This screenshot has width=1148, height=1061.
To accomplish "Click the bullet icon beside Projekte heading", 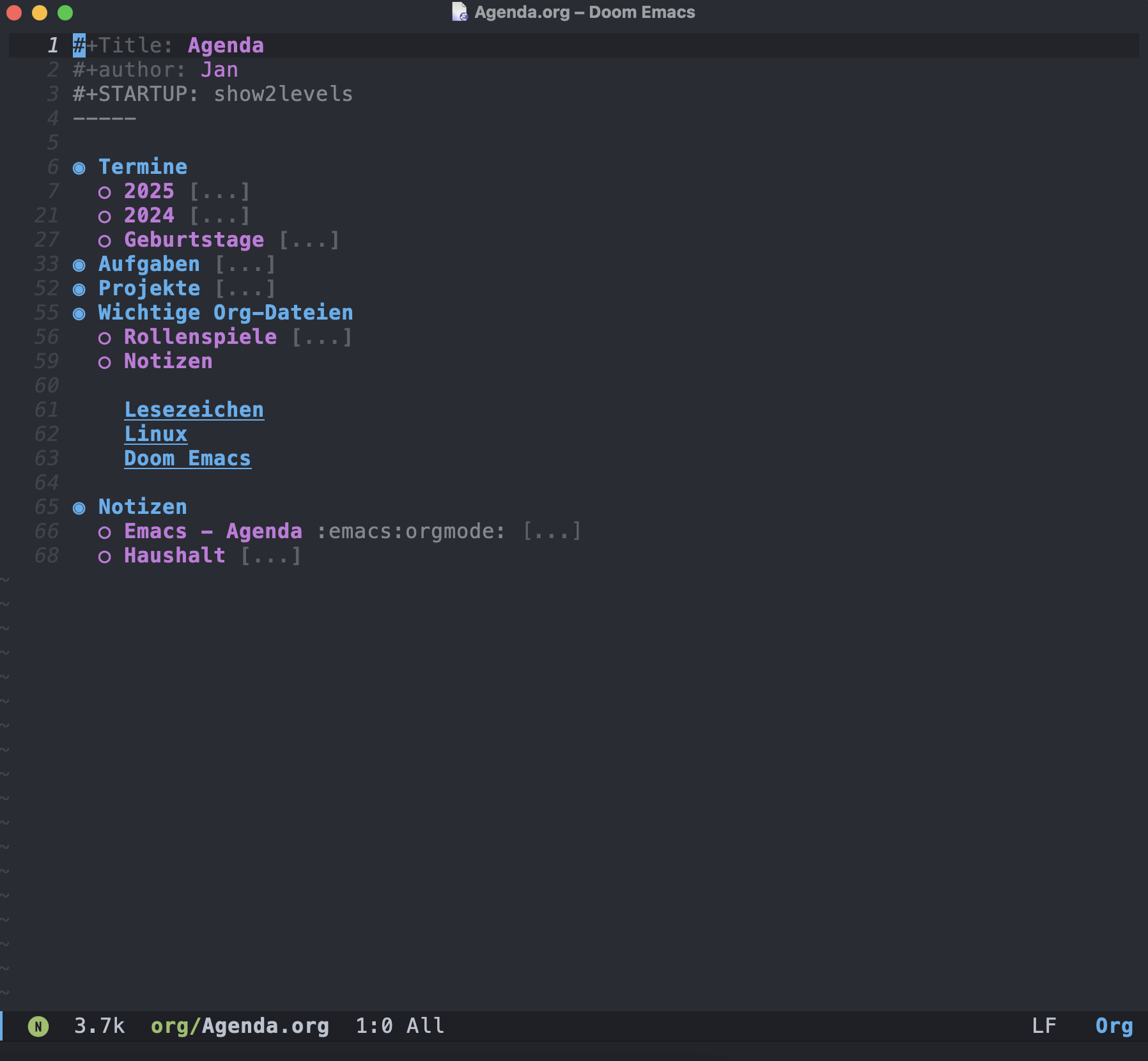I will (79, 290).
